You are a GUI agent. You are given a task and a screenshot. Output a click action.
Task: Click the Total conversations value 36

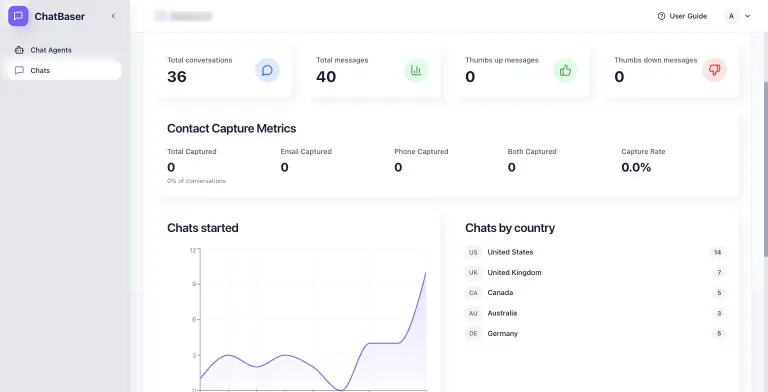tap(177, 76)
